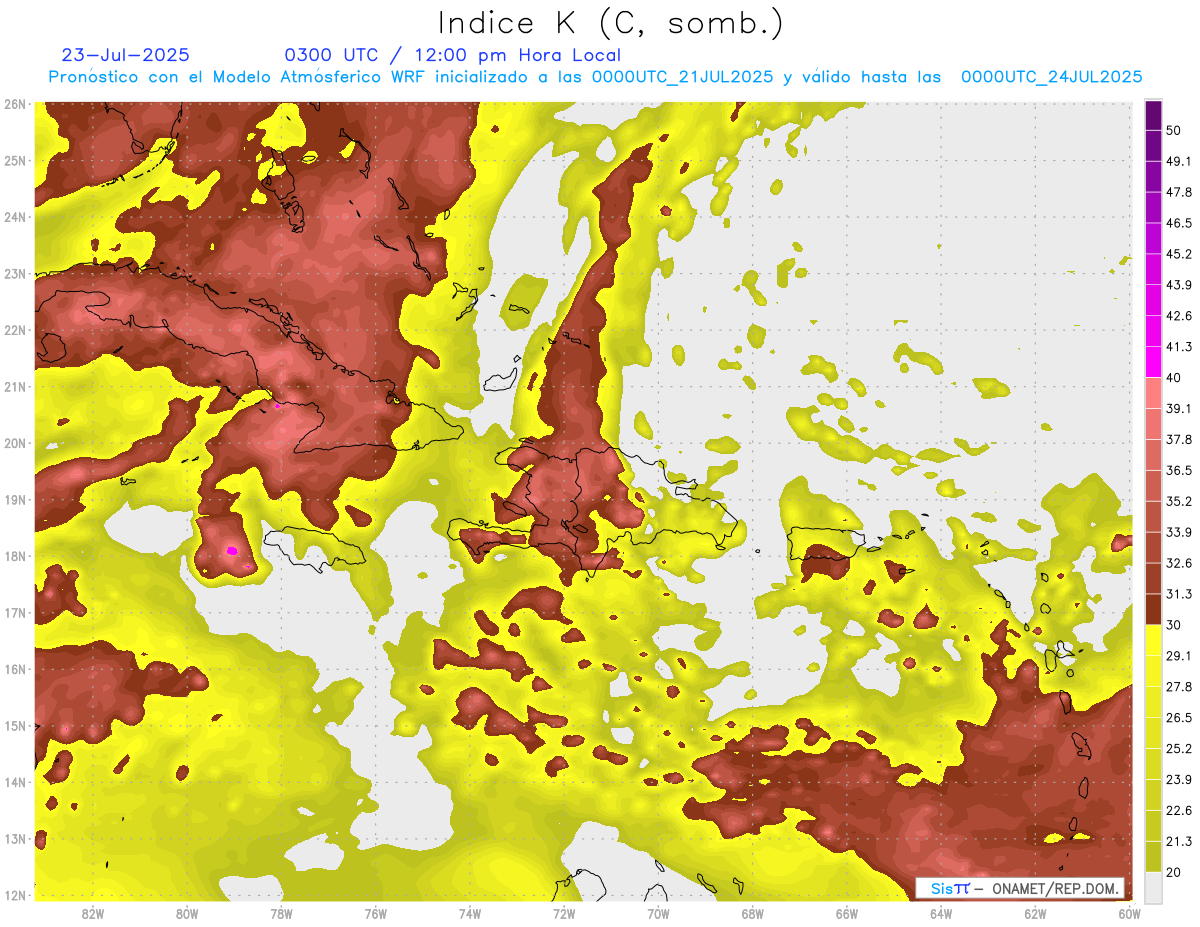Click the '0300 UTC / 12:00 pm Hora Local' time text
This screenshot has height=927, width=1200.
point(453,55)
